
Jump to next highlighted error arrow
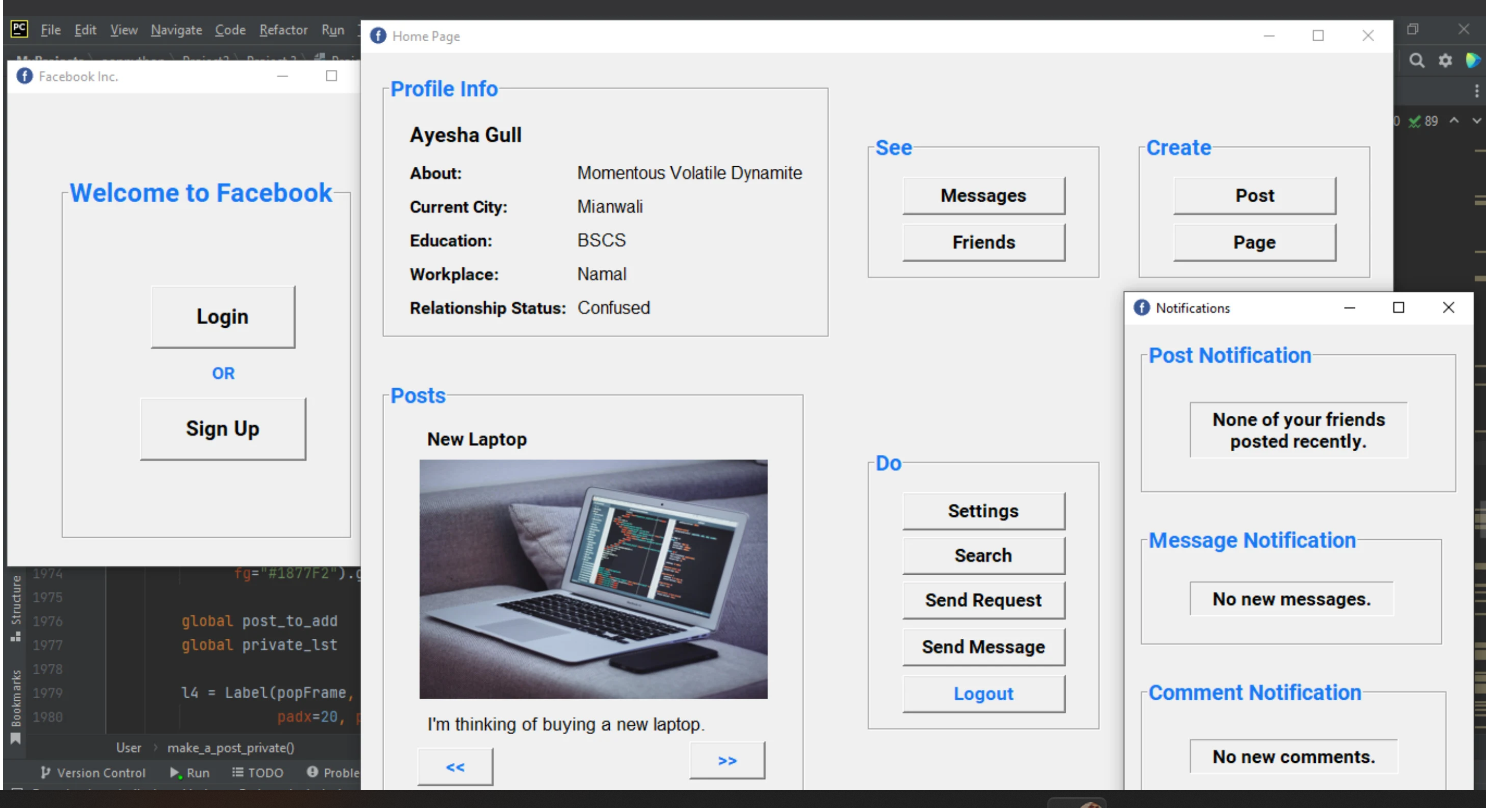pos(1476,121)
